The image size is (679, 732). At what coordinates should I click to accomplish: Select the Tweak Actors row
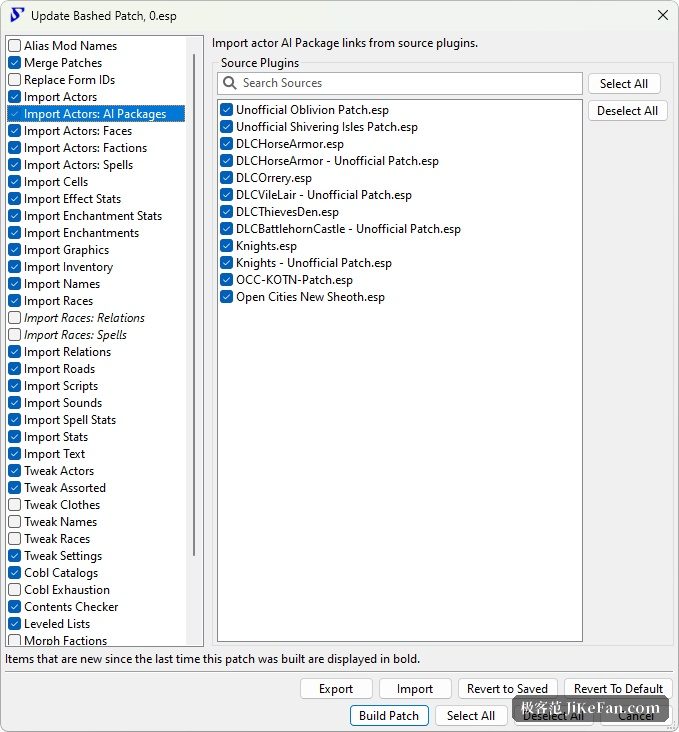pos(96,471)
